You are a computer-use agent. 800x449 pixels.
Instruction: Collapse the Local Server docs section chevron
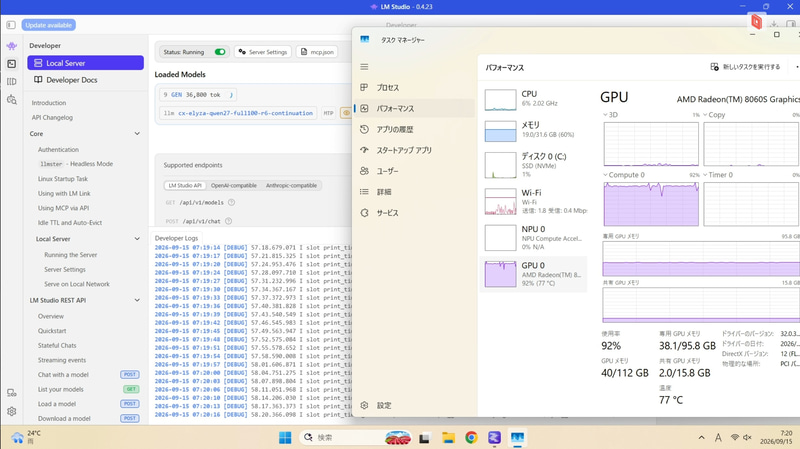(137, 239)
